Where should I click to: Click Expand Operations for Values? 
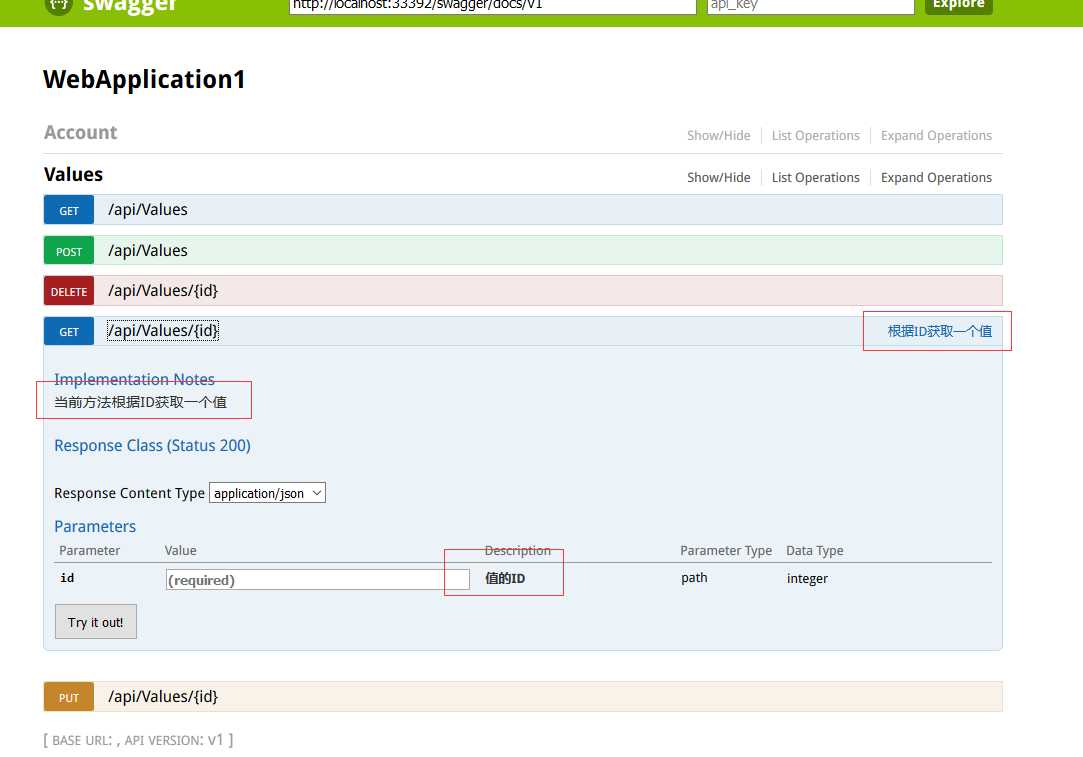[936, 178]
